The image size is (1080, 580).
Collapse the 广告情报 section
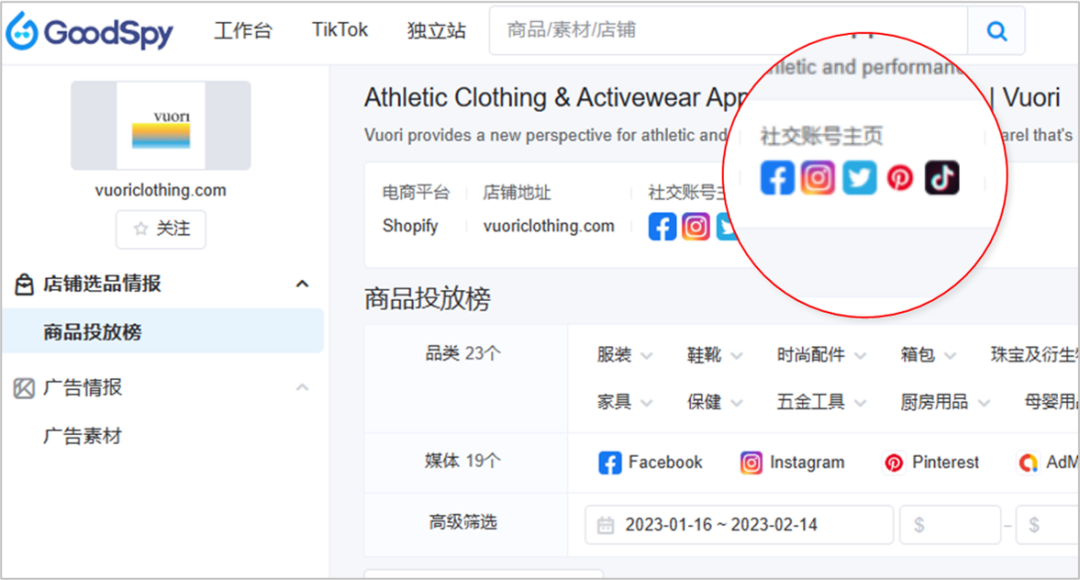[x=302, y=388]
